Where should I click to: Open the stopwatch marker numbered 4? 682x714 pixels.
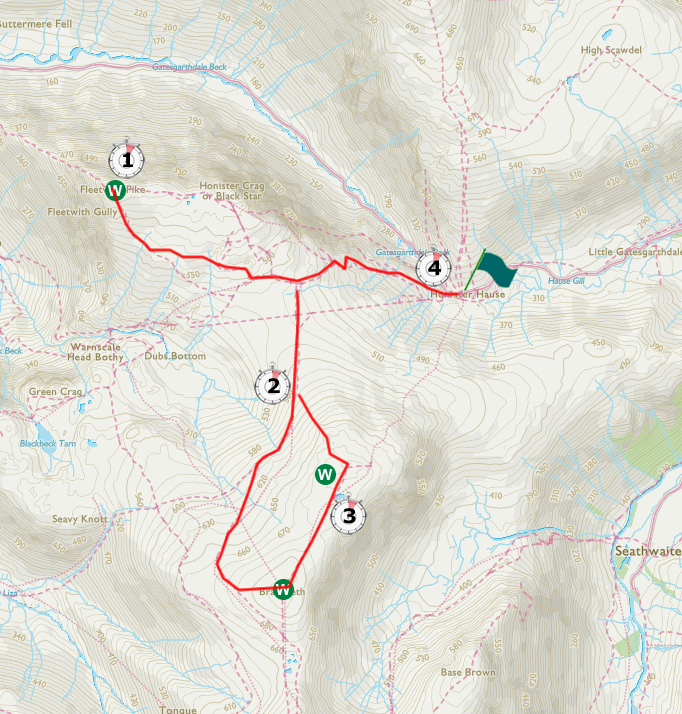pos(434,267)
